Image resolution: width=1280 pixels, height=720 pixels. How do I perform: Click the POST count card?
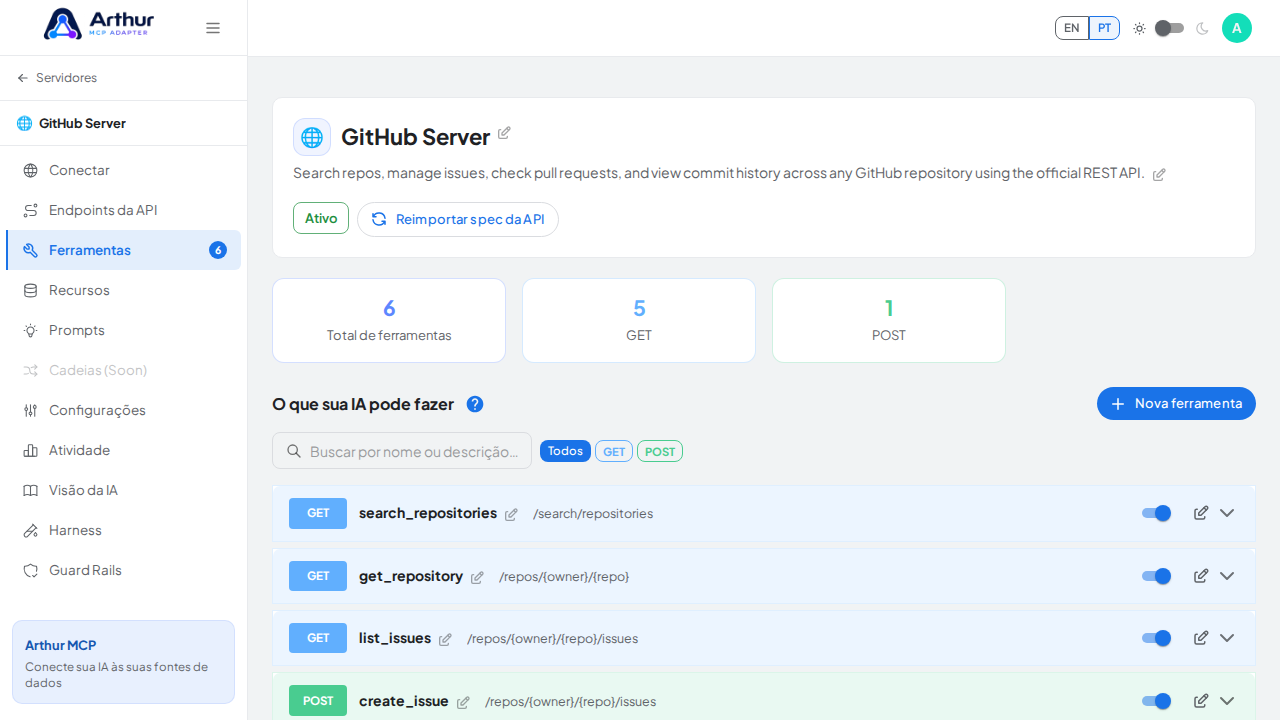point(889,320)
